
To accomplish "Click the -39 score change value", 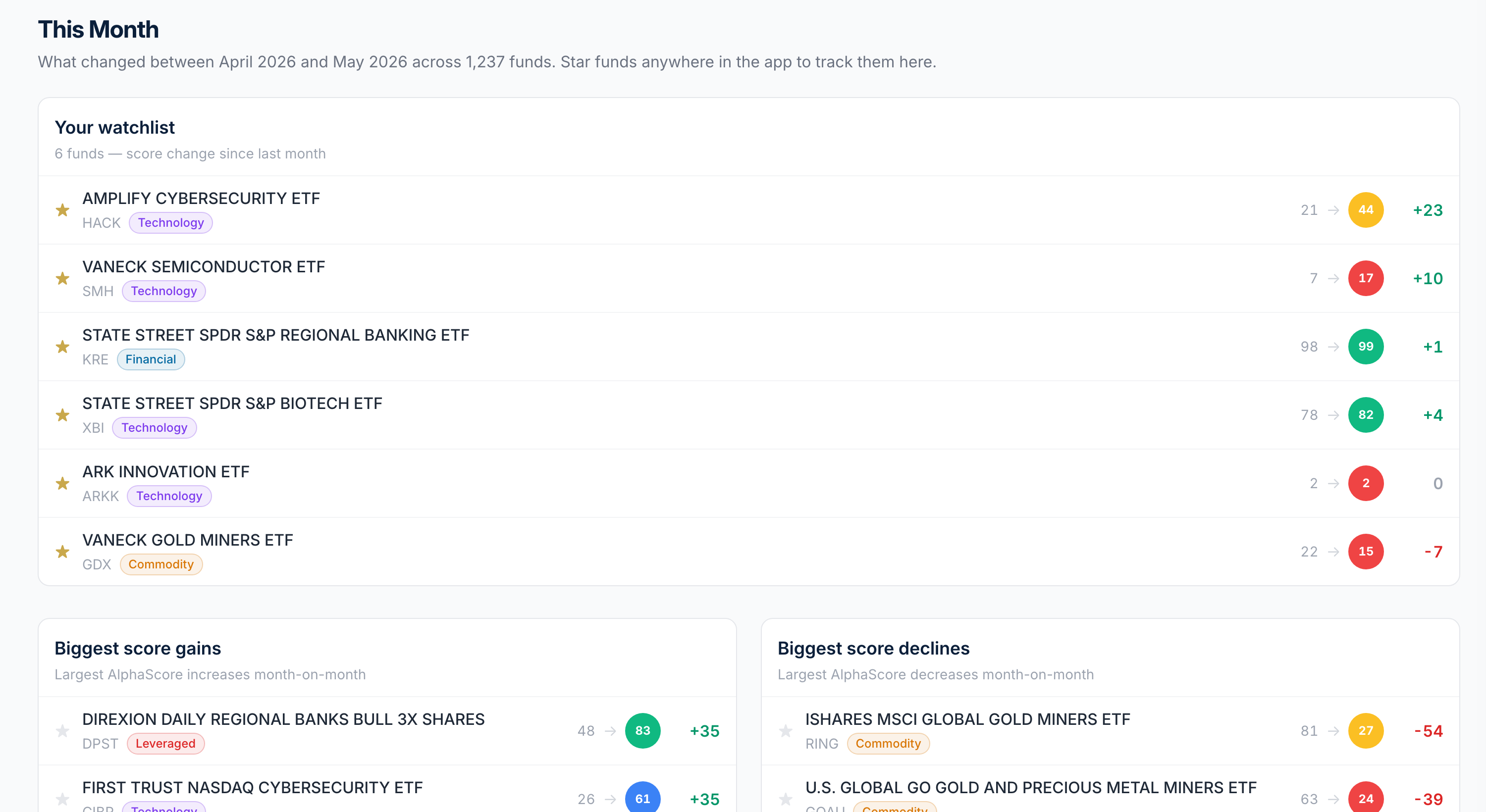I will 1429,800.
